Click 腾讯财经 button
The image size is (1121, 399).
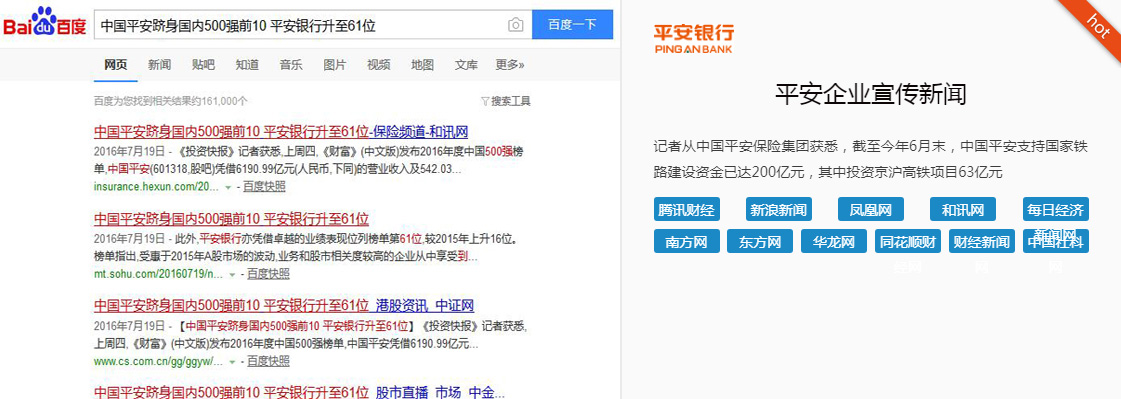[x=687, y=210]
